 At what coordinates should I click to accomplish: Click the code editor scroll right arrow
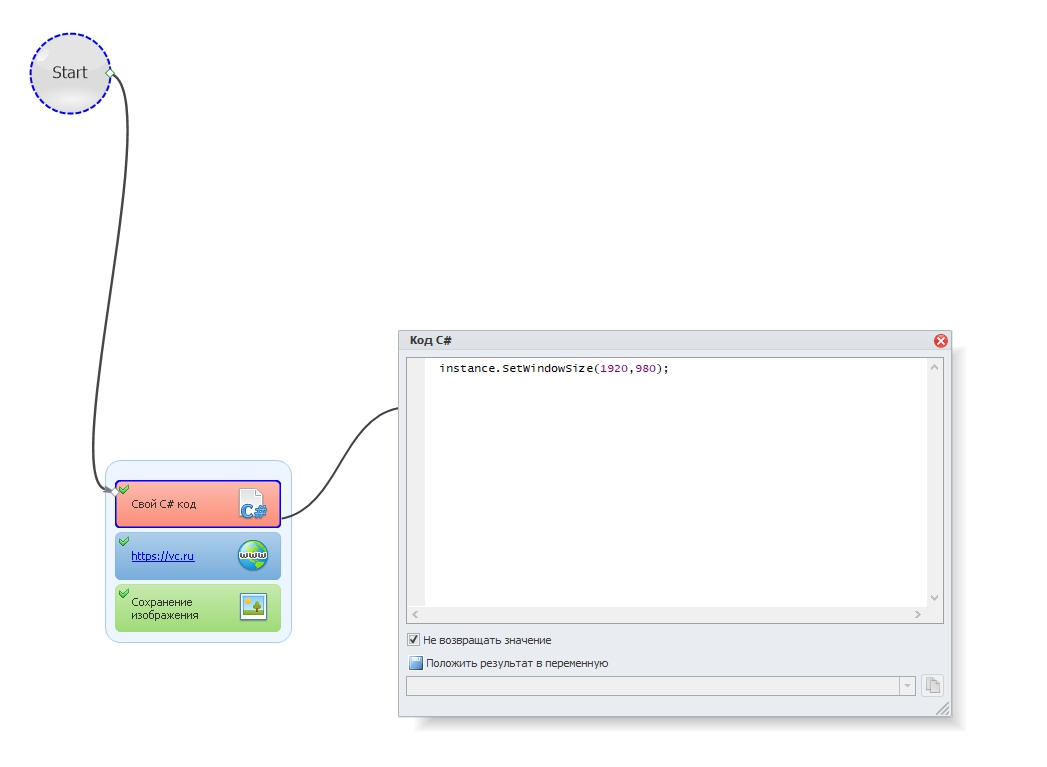click(x=917, y=614)
